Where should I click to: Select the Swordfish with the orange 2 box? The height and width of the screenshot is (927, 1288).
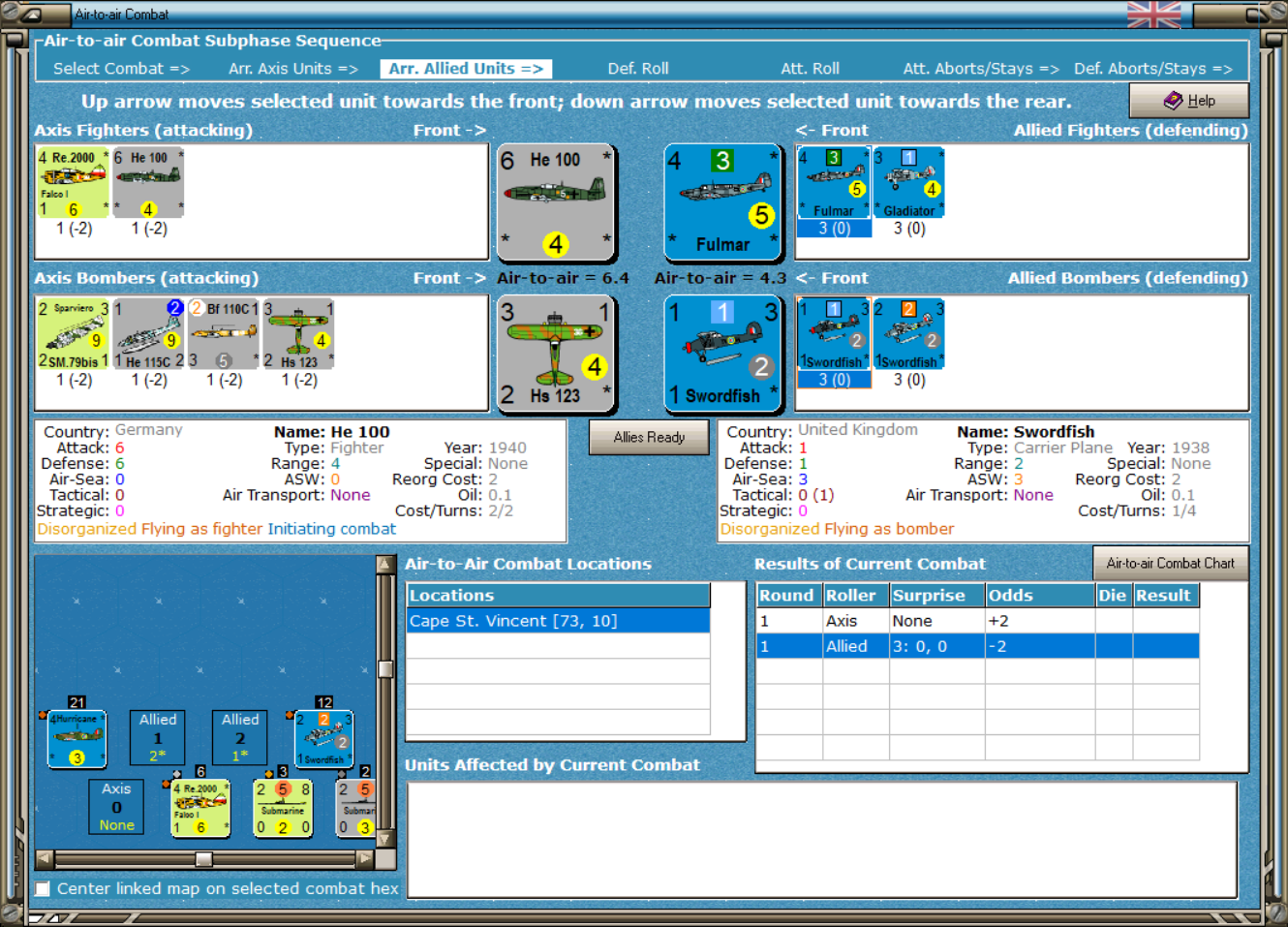coord(908,334)
